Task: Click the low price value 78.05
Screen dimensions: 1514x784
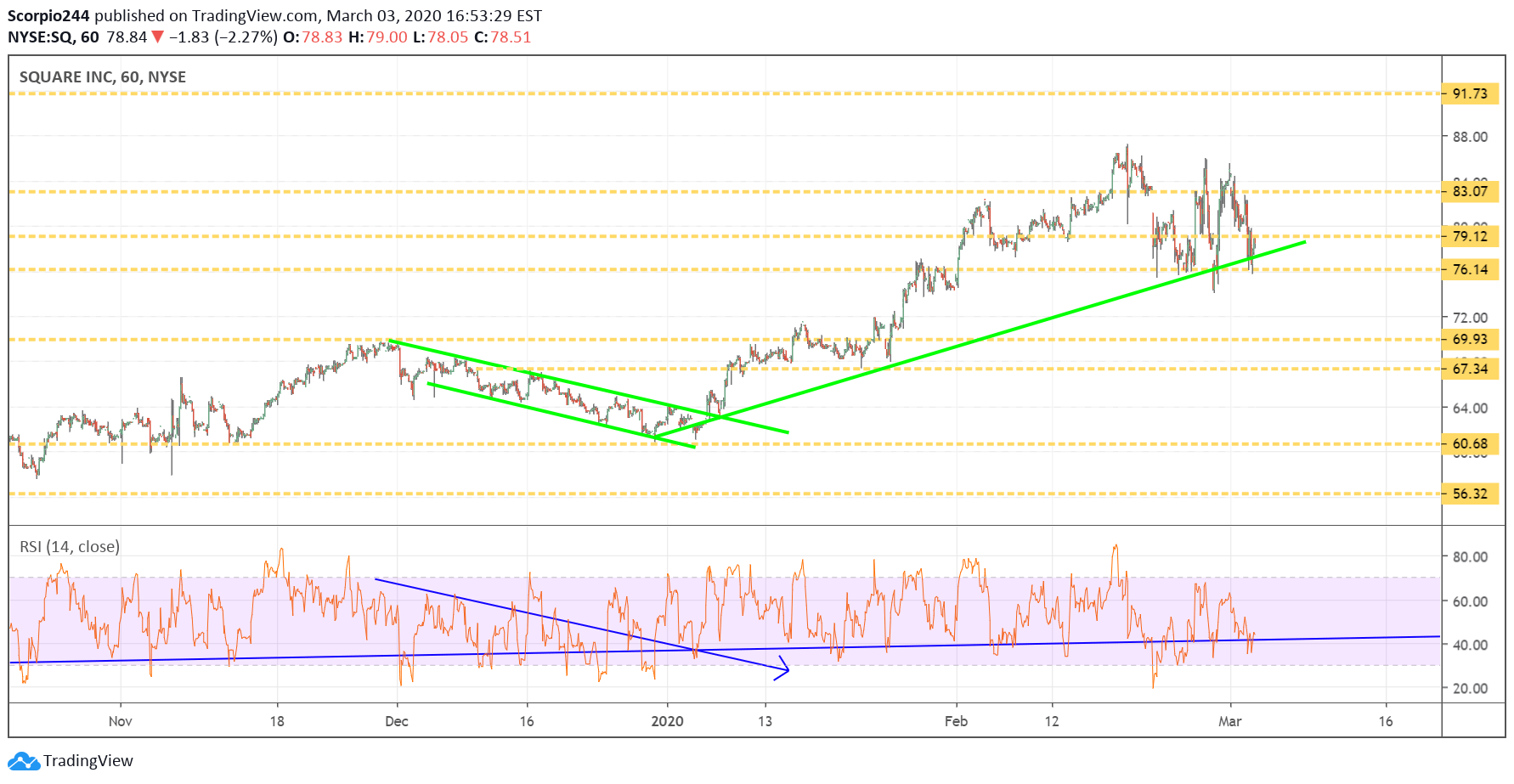Action: click(x=448, y=37)
